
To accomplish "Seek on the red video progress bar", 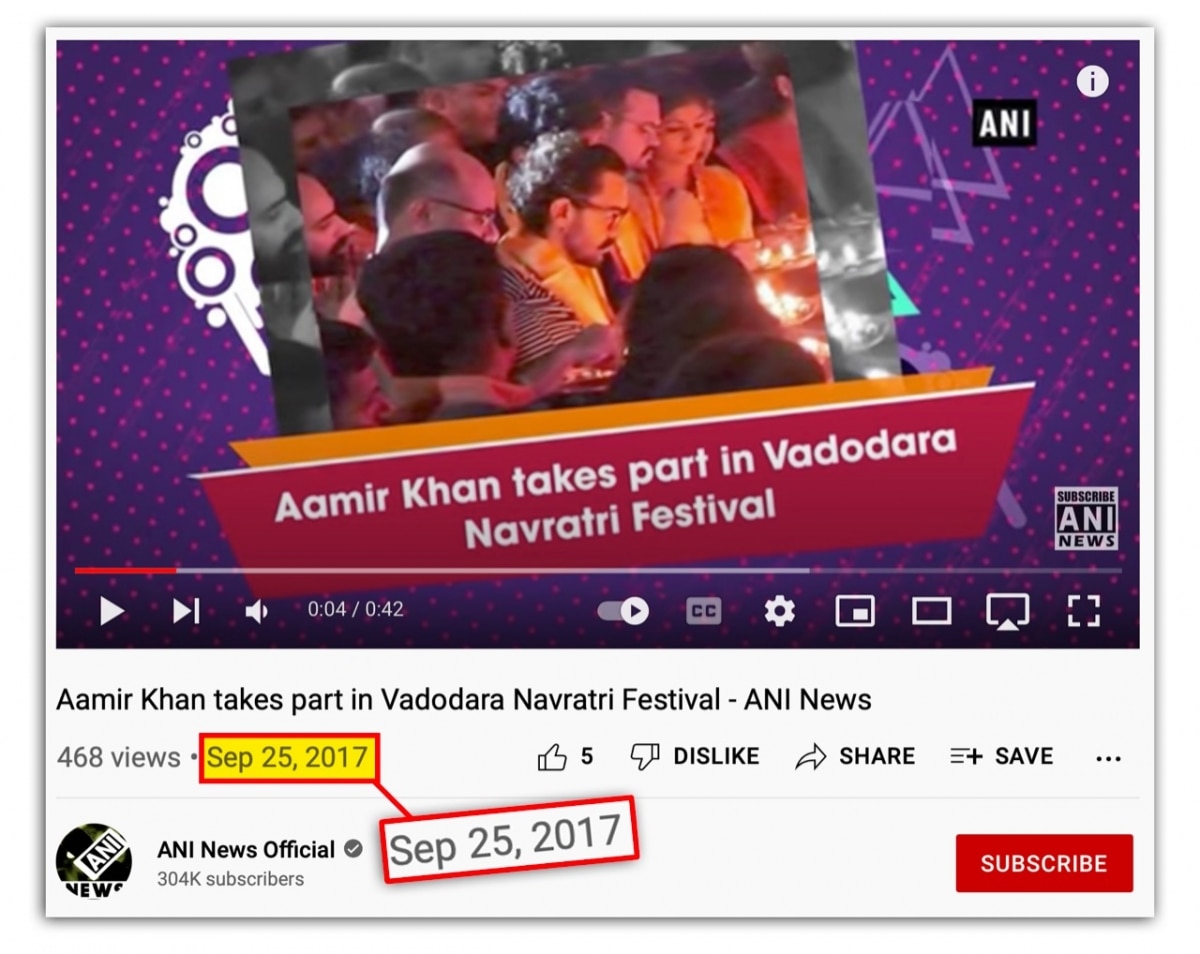I will pos(125,570).
